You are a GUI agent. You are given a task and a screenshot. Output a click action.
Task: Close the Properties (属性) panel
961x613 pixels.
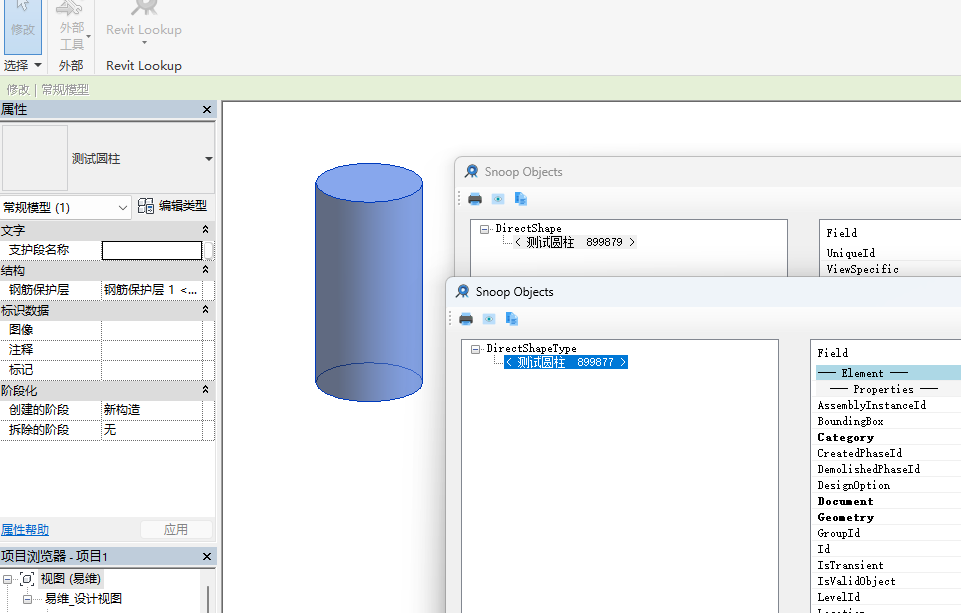(207, 110)
